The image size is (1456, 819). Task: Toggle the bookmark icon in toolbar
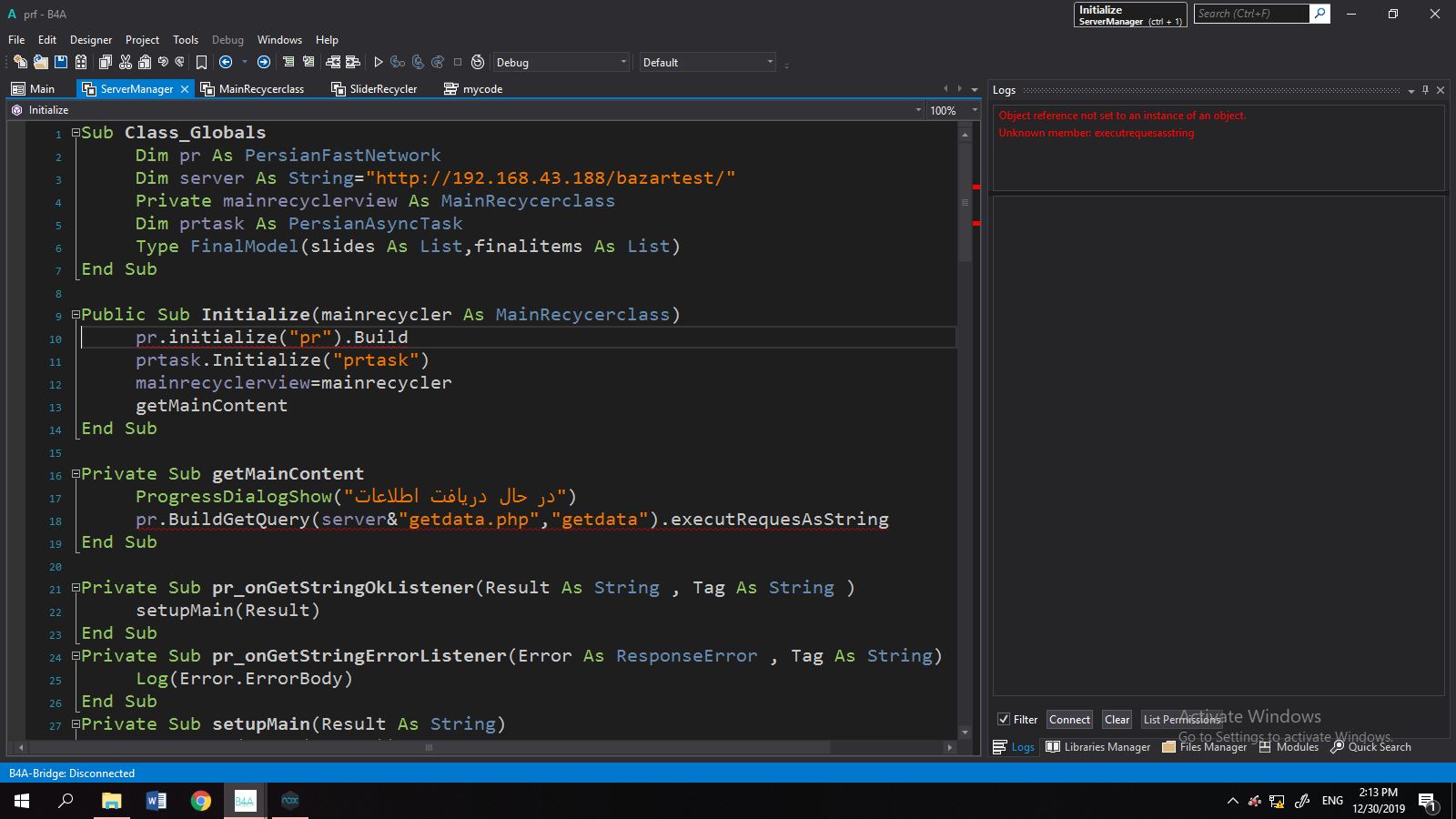coord(201,62)
